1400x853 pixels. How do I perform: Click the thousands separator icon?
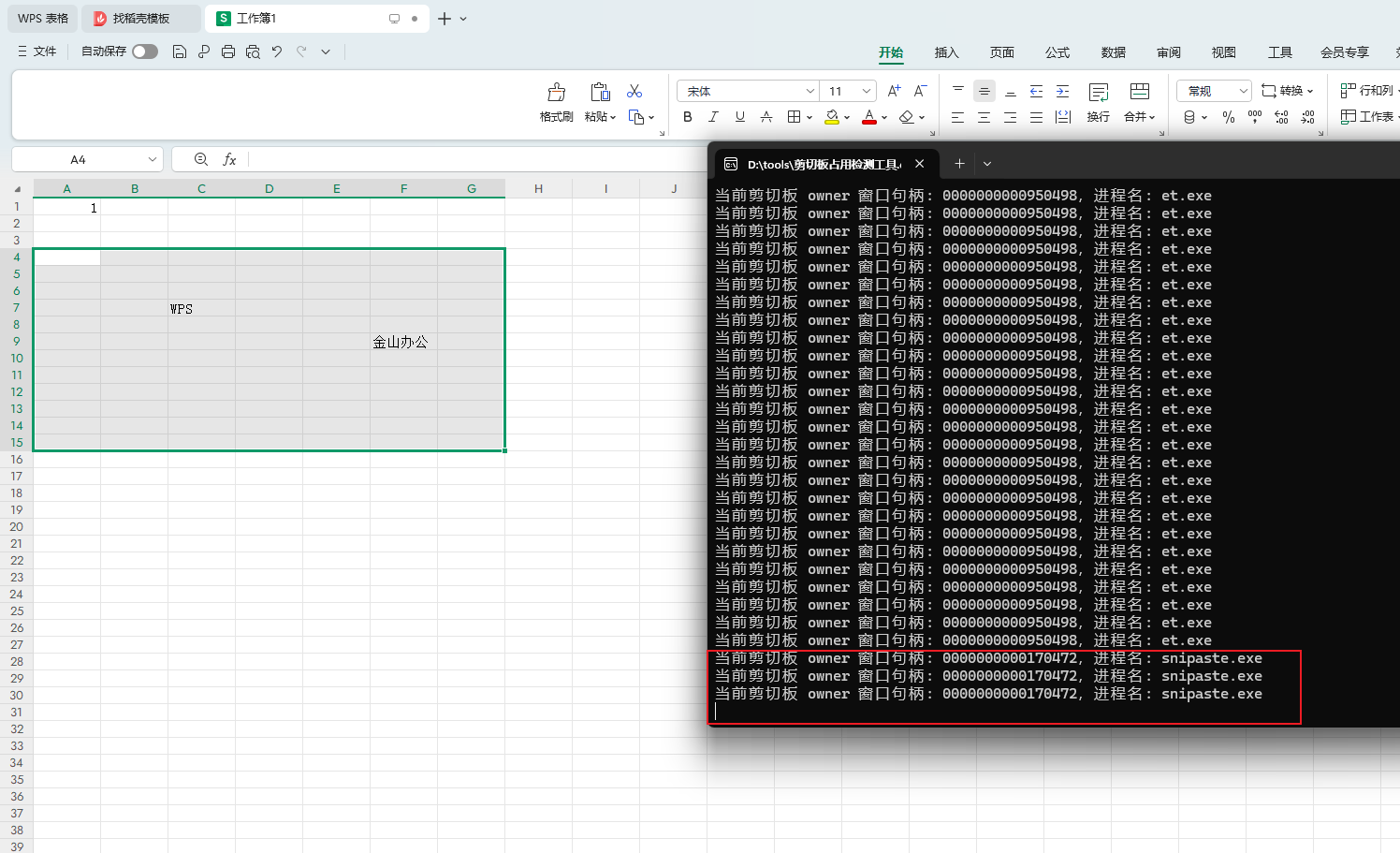tap(1255, 117)
